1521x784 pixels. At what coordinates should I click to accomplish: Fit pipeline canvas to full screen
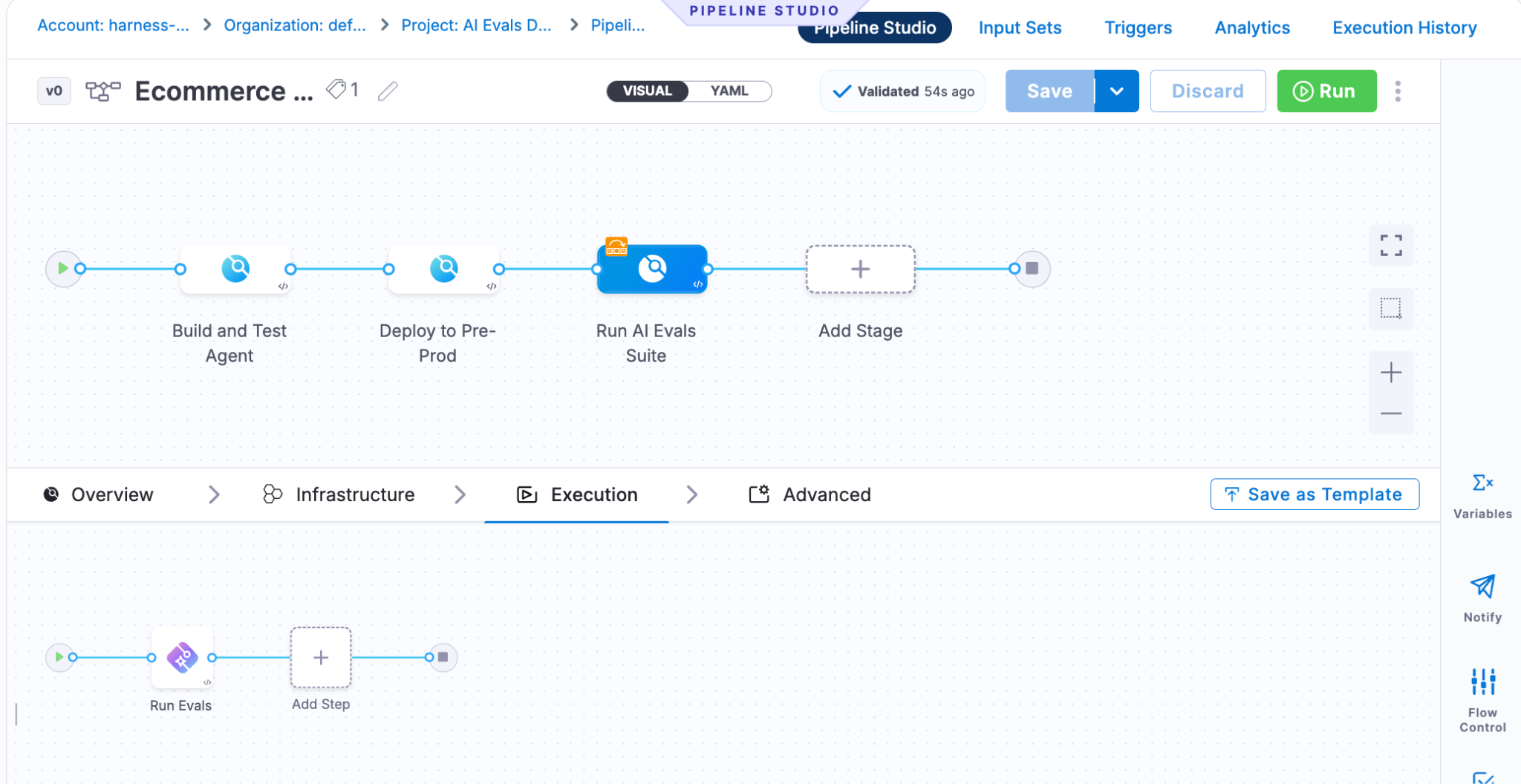click(1391, 245)
